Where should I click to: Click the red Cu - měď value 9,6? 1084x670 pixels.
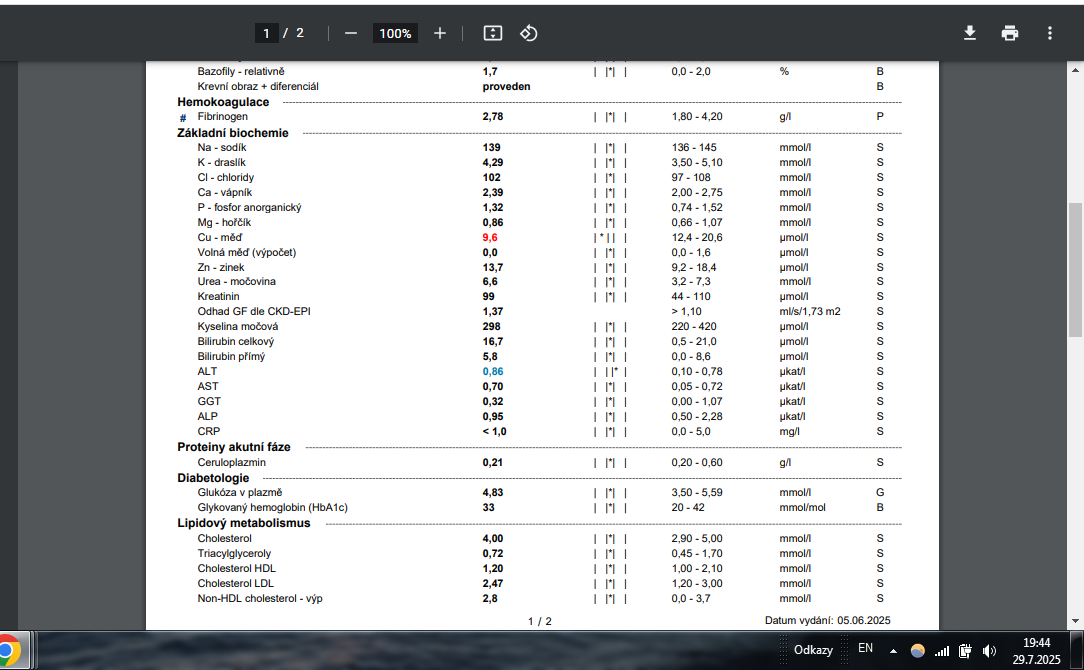point(490,237)
